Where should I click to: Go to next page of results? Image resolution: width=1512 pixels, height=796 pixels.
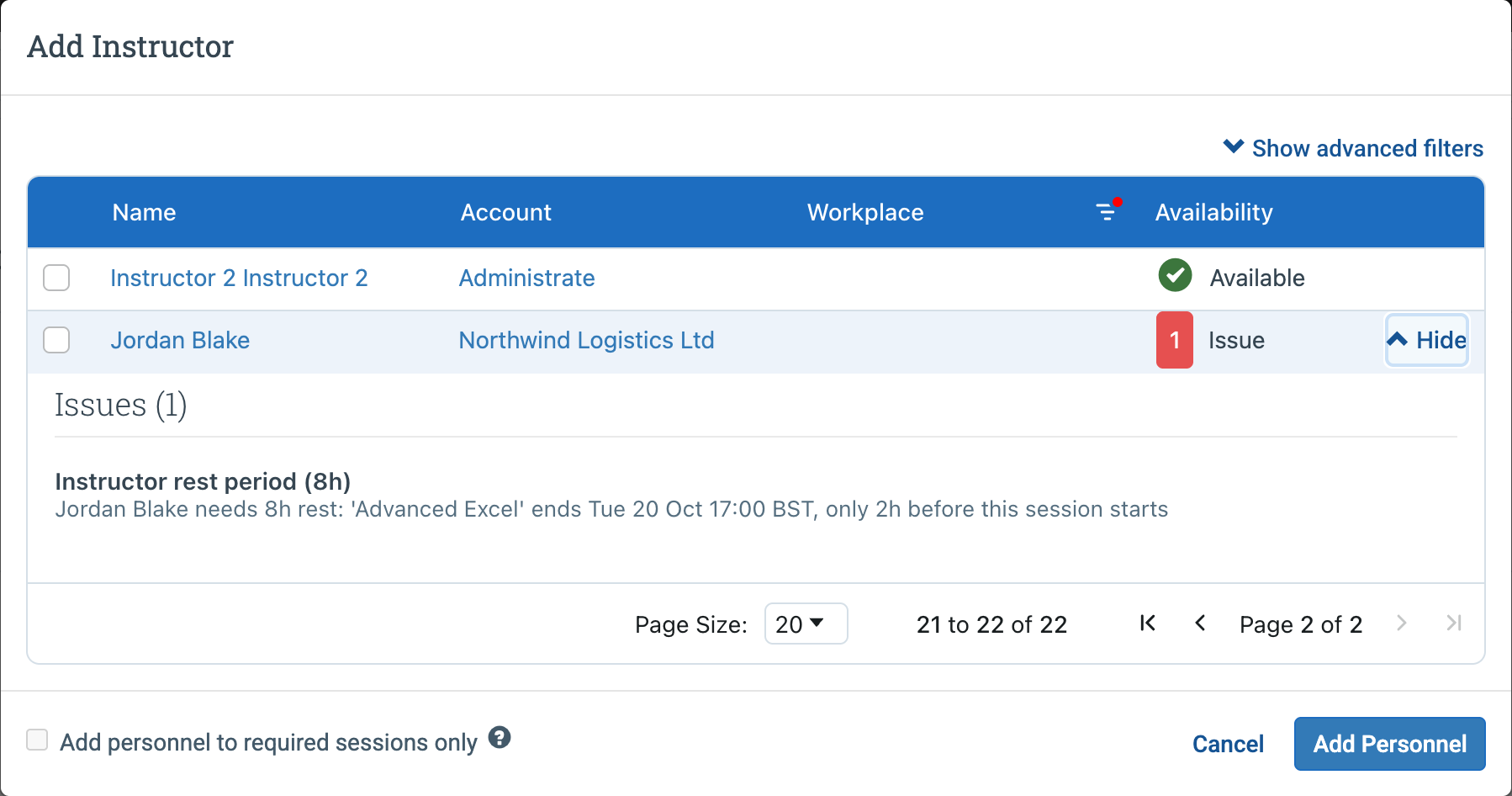pos(1401,623)
